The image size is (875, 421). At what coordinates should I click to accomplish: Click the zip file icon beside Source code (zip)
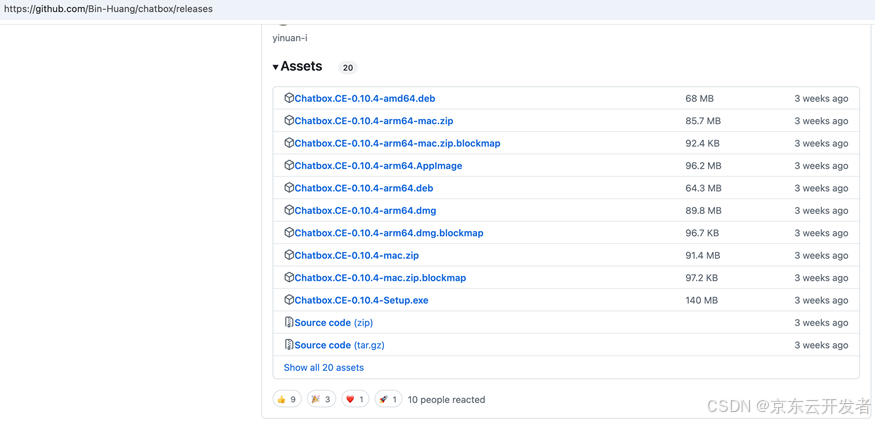coord(289,322)
